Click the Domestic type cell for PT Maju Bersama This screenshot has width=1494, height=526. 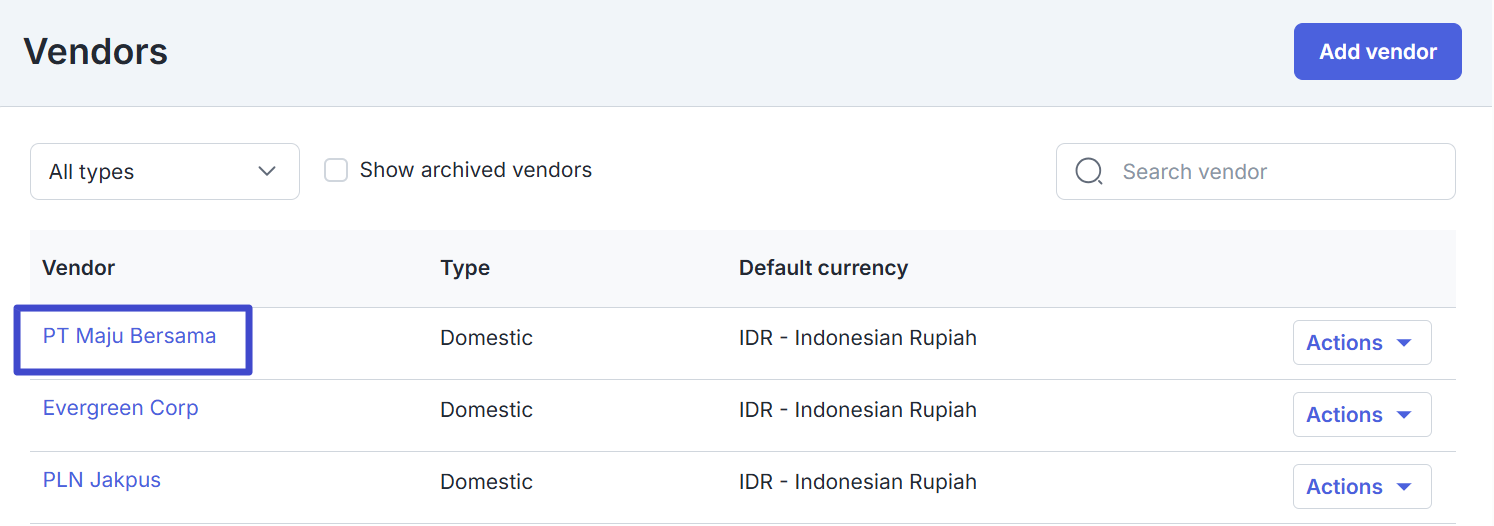pyautogui.click(x=486, y=338)
